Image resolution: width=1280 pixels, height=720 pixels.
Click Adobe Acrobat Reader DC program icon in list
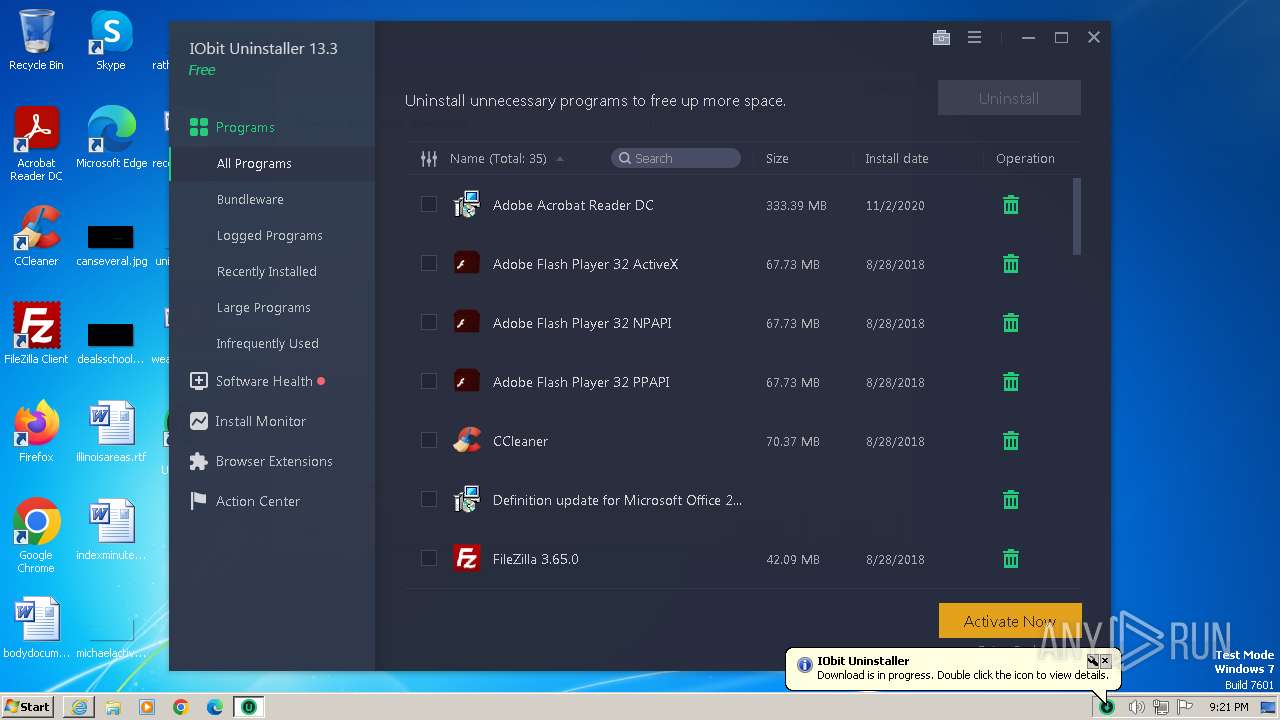467,205
